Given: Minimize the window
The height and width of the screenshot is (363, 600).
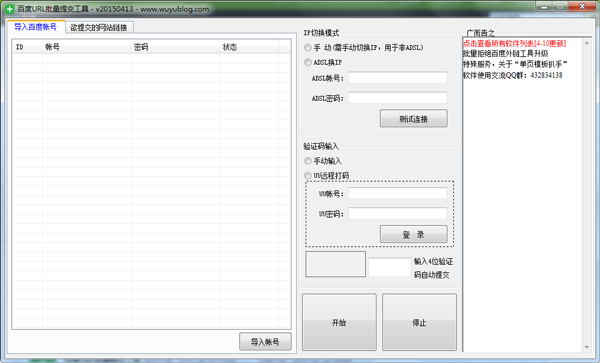Looking at the screenshot, I should point(544,7).
